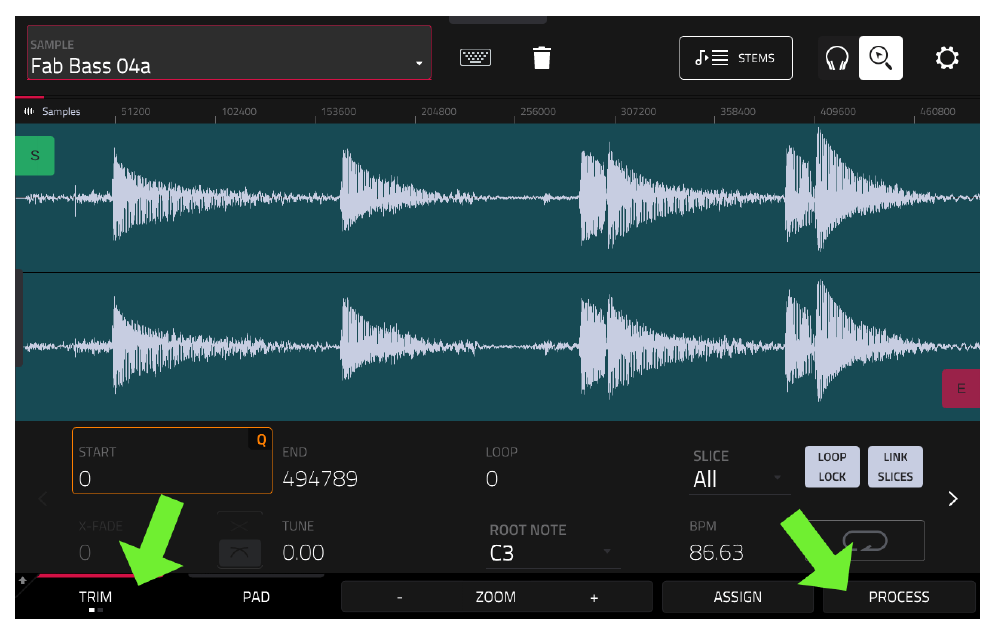Toggle the LOOP LOCK button
The image size is (996, 636).
point(832,466)
